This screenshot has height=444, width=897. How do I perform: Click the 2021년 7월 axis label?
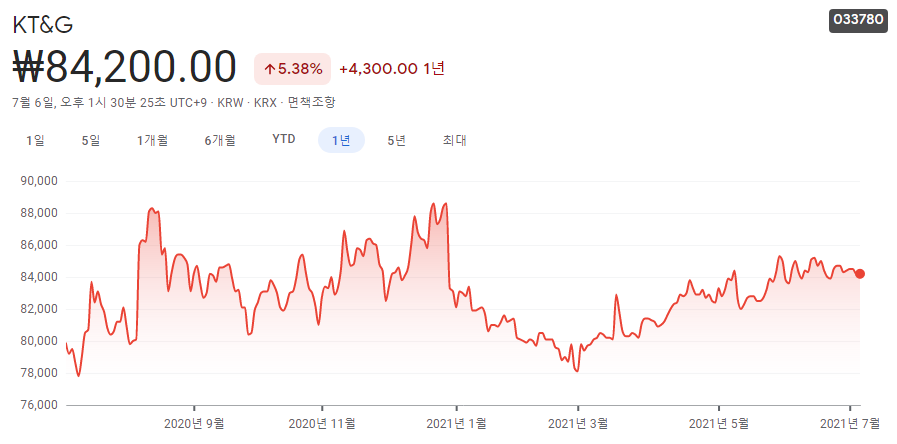point(850,424)
